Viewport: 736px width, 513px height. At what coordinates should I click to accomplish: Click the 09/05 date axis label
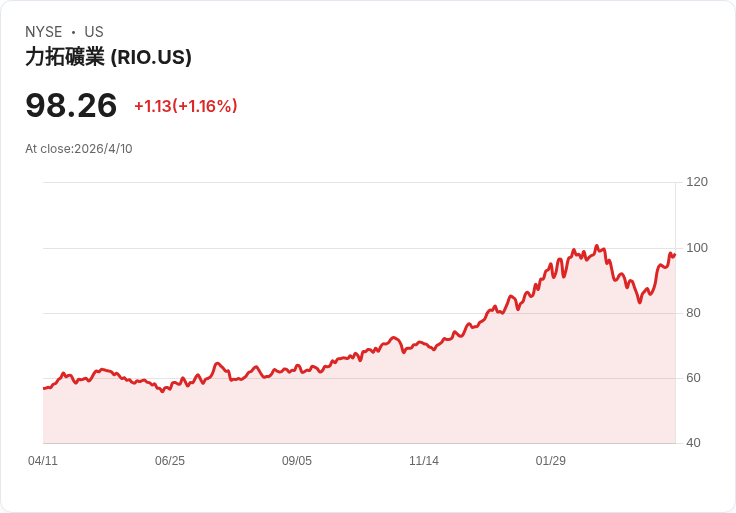pyautogui.click(x=297, y=461)
